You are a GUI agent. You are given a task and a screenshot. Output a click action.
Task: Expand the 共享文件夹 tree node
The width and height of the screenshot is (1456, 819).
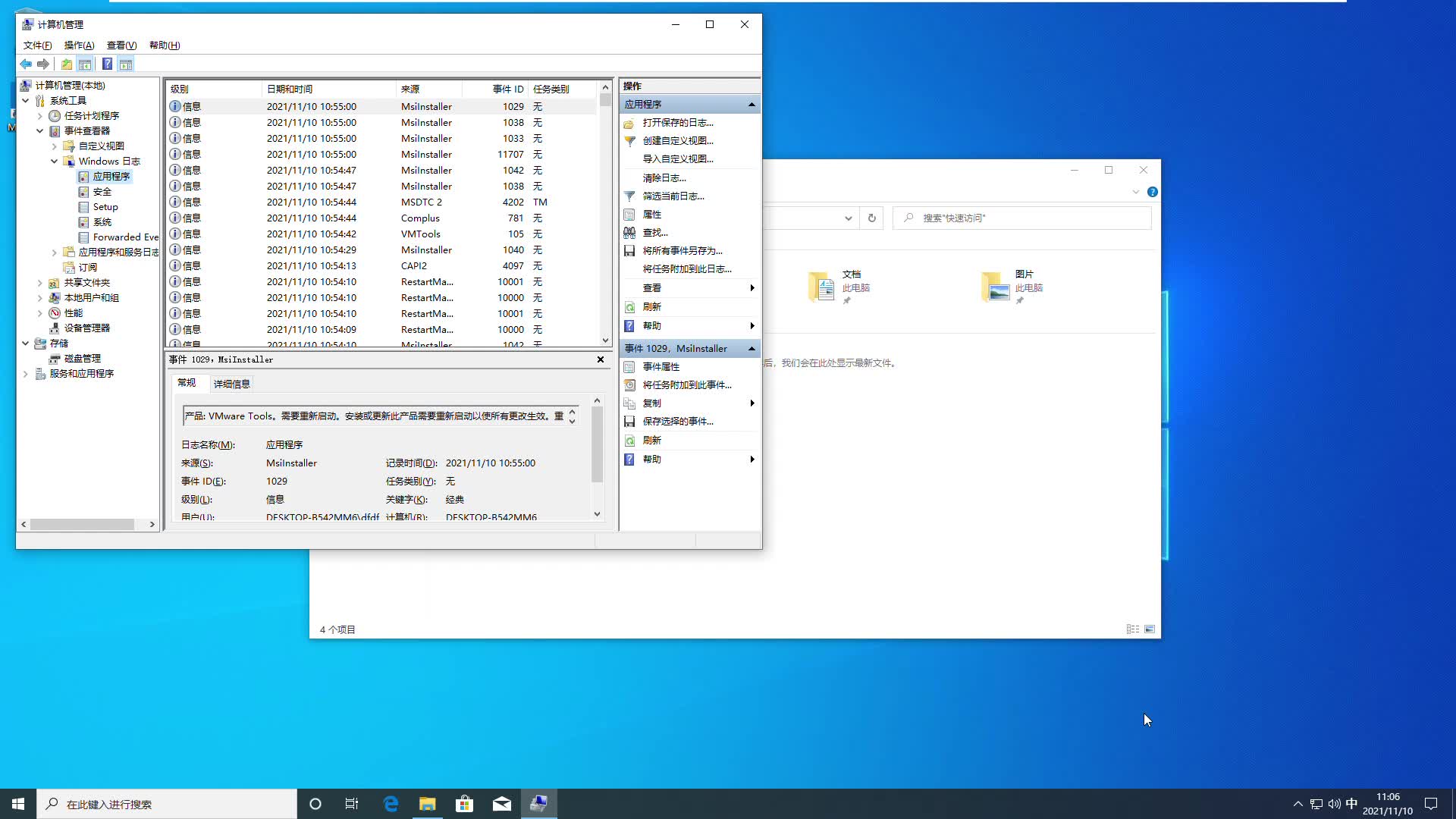39,283
